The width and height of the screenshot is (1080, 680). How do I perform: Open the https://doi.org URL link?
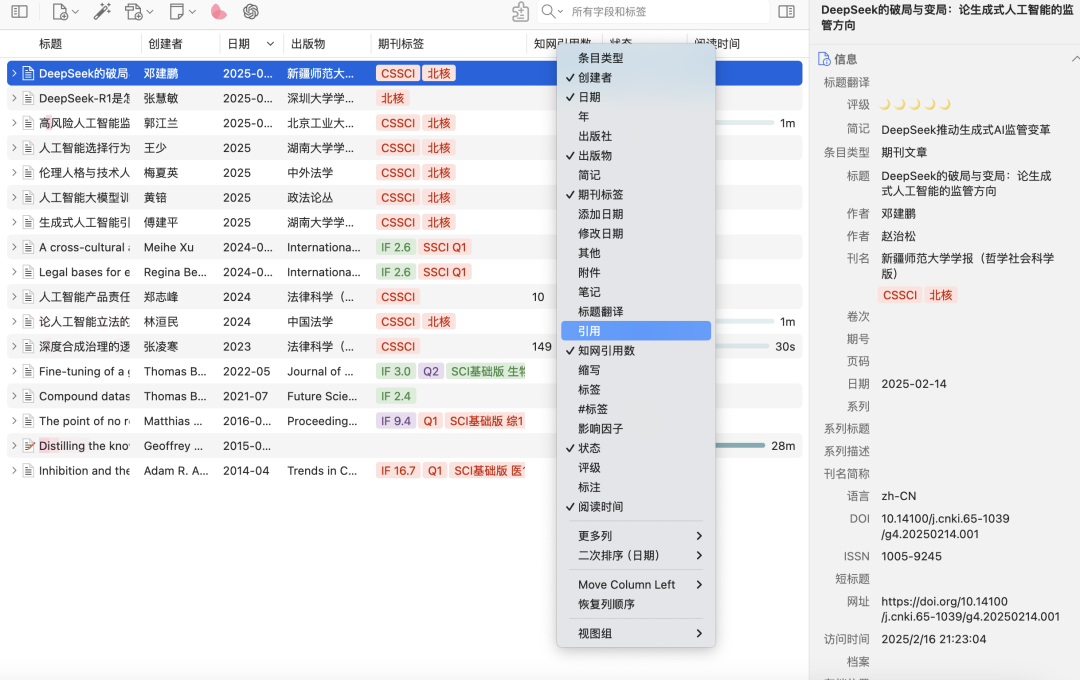tap(970, 609)
